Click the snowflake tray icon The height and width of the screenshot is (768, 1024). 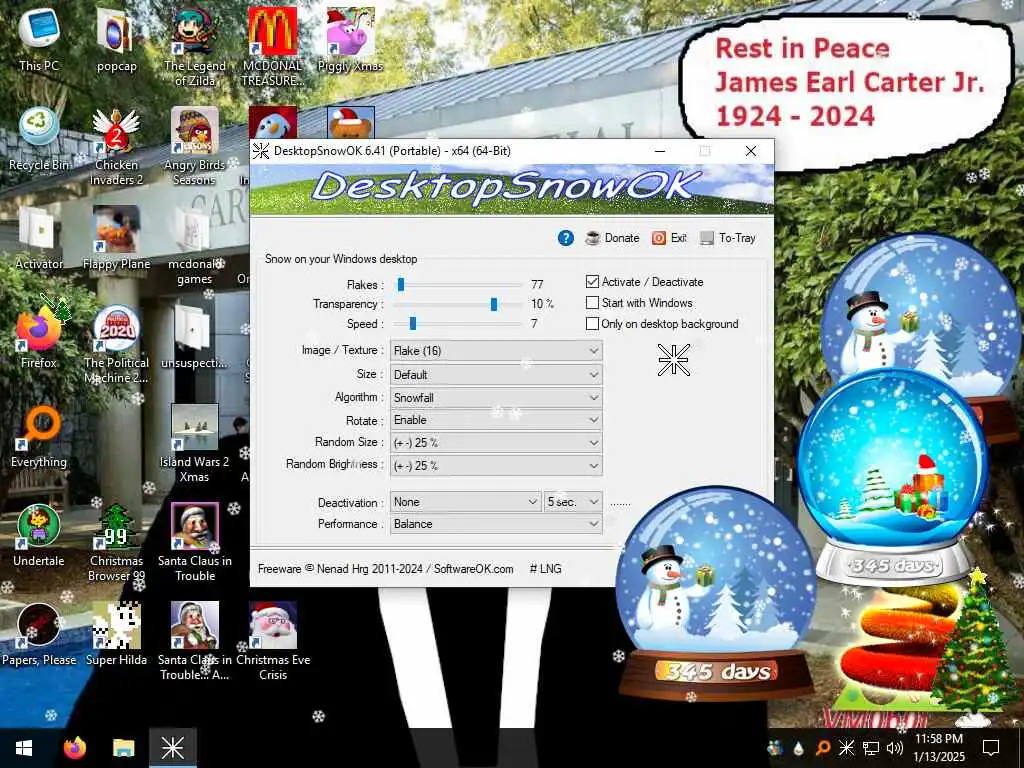(x=846, y=748)
